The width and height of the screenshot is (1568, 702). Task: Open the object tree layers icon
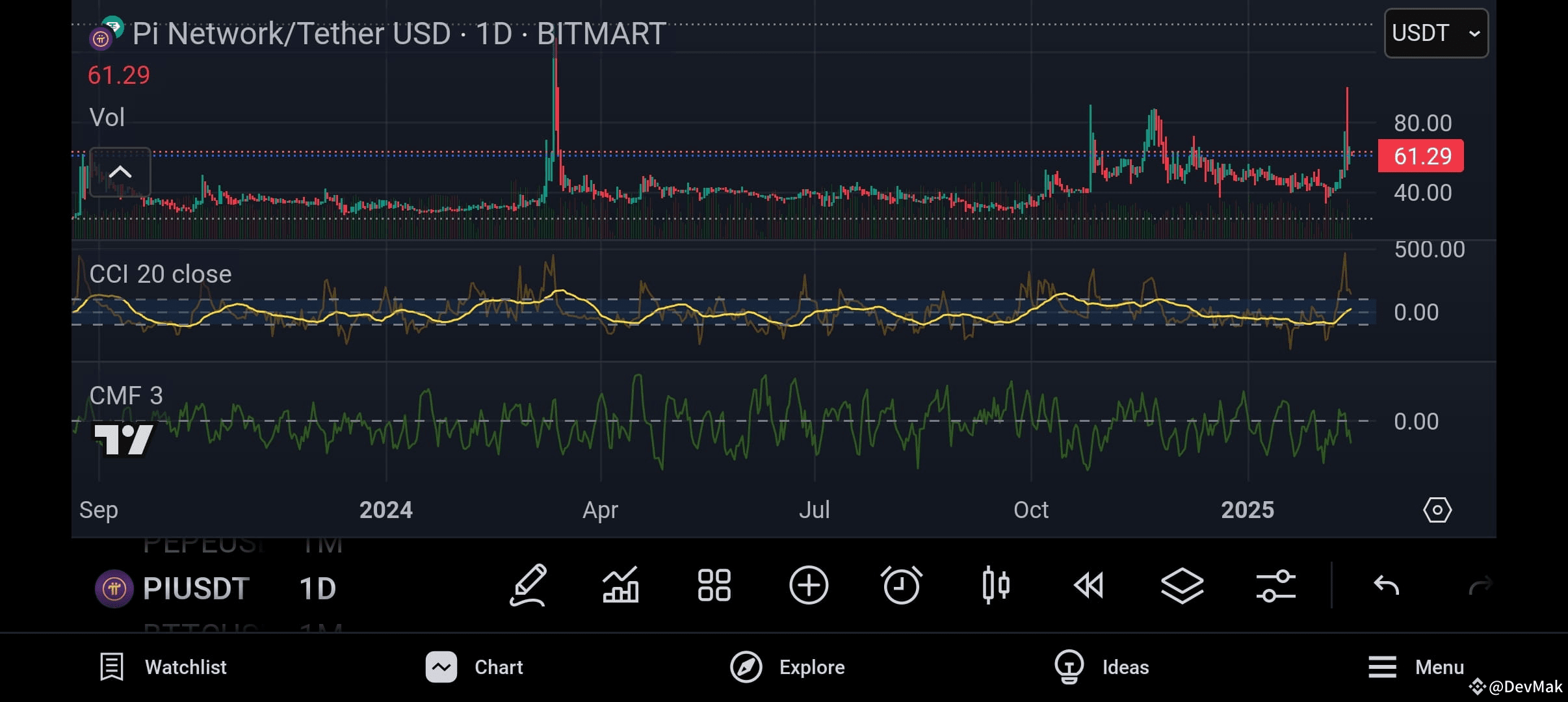coord(1183,585)
